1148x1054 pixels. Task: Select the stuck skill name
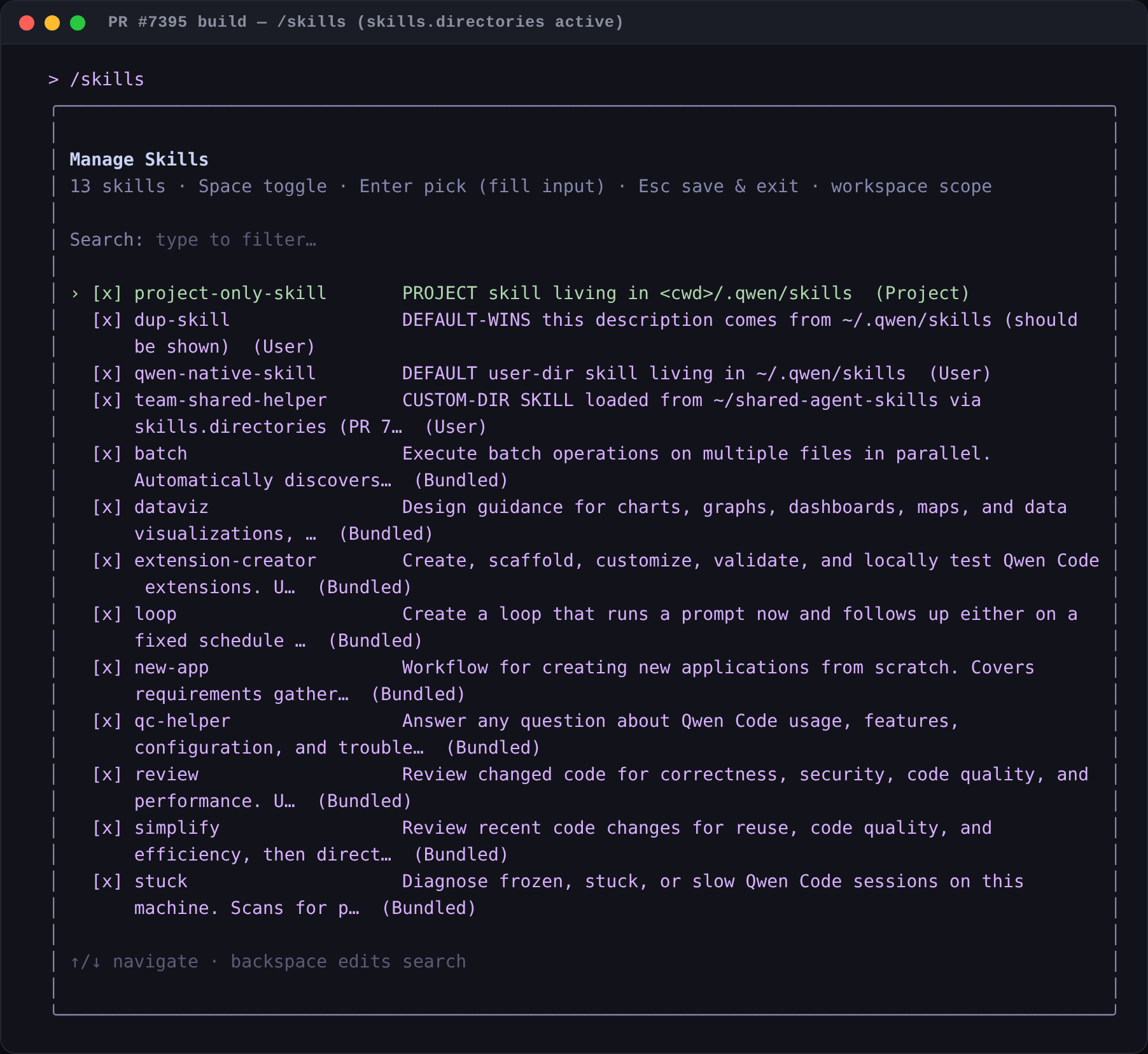pyautogui.click(x=161, y=882)
